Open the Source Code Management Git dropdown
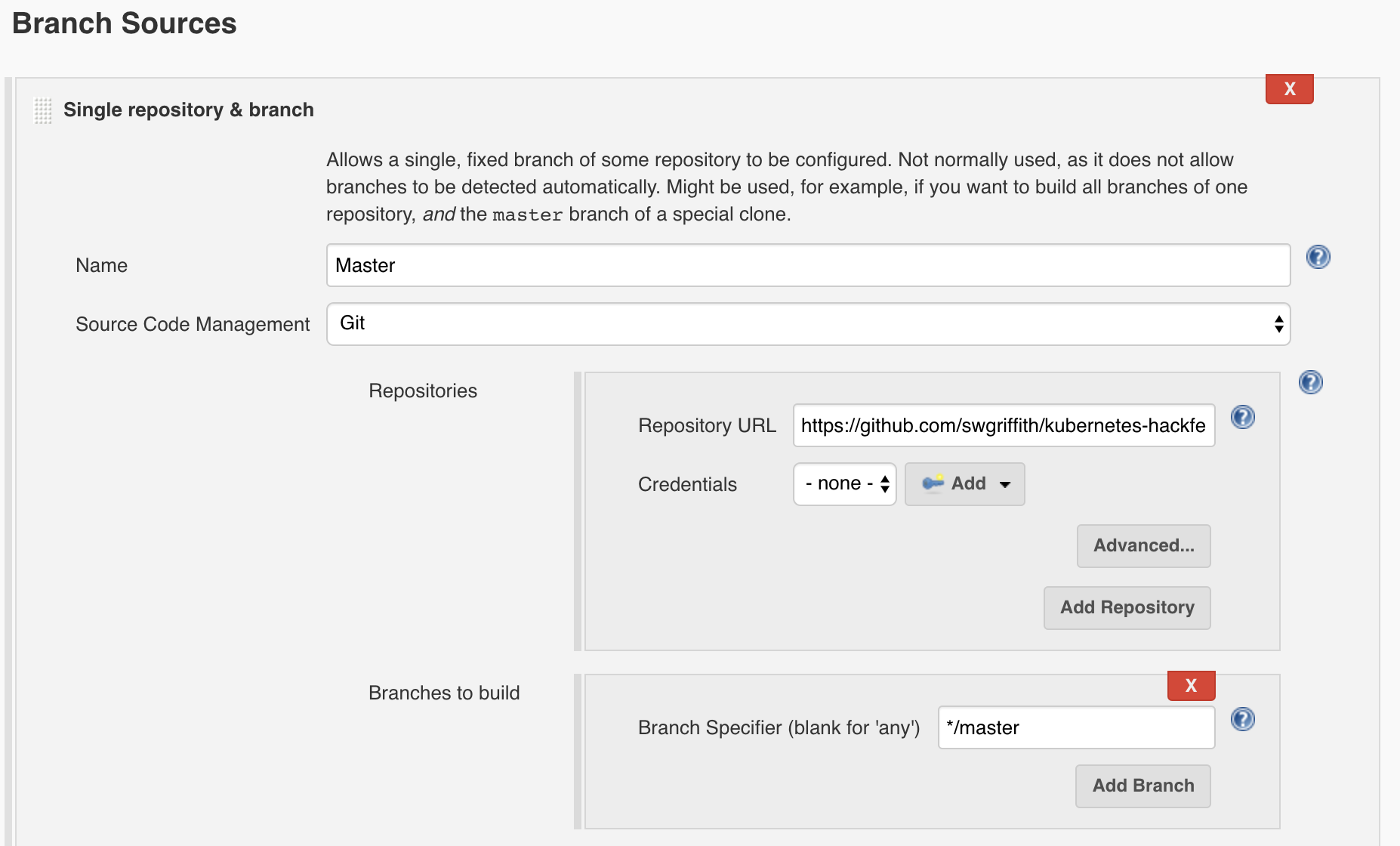The height and width of the screenshot is (846, 1400). click(x=808, y=324)
